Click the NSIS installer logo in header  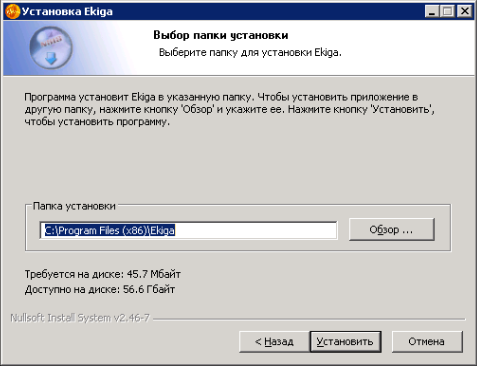(x=51, y=48)
